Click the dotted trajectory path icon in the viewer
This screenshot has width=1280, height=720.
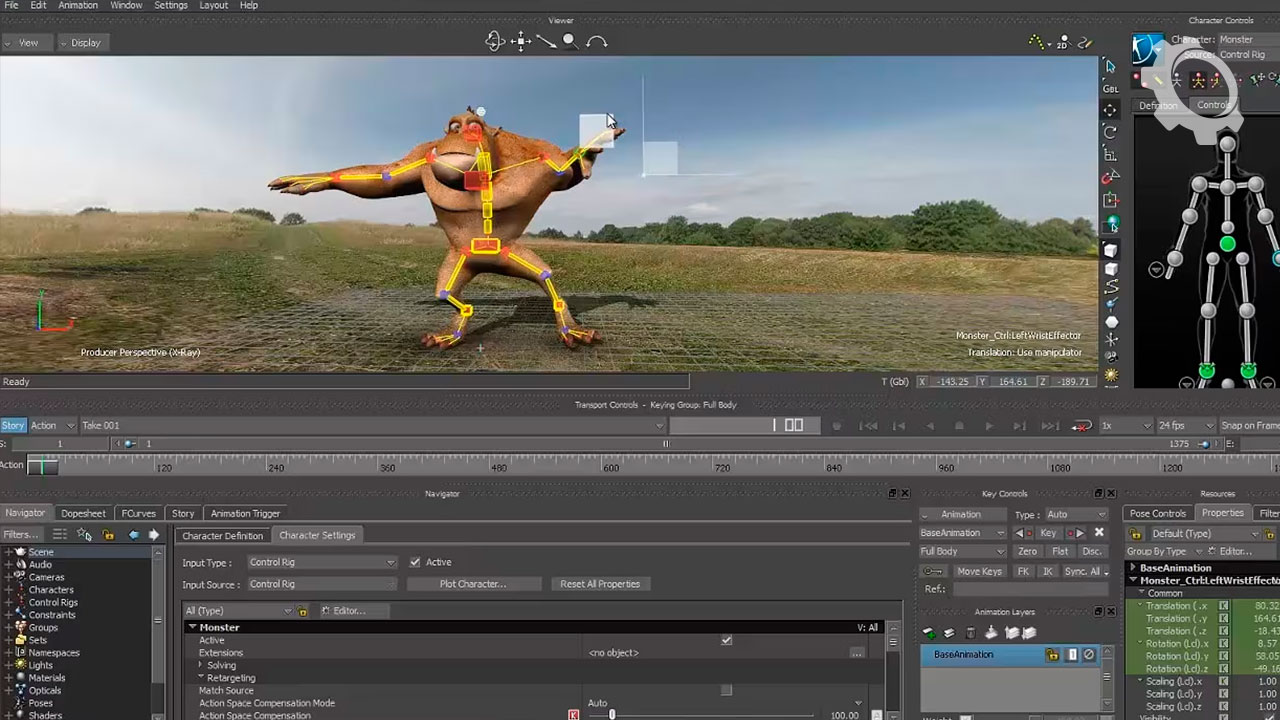(1038, 42)
